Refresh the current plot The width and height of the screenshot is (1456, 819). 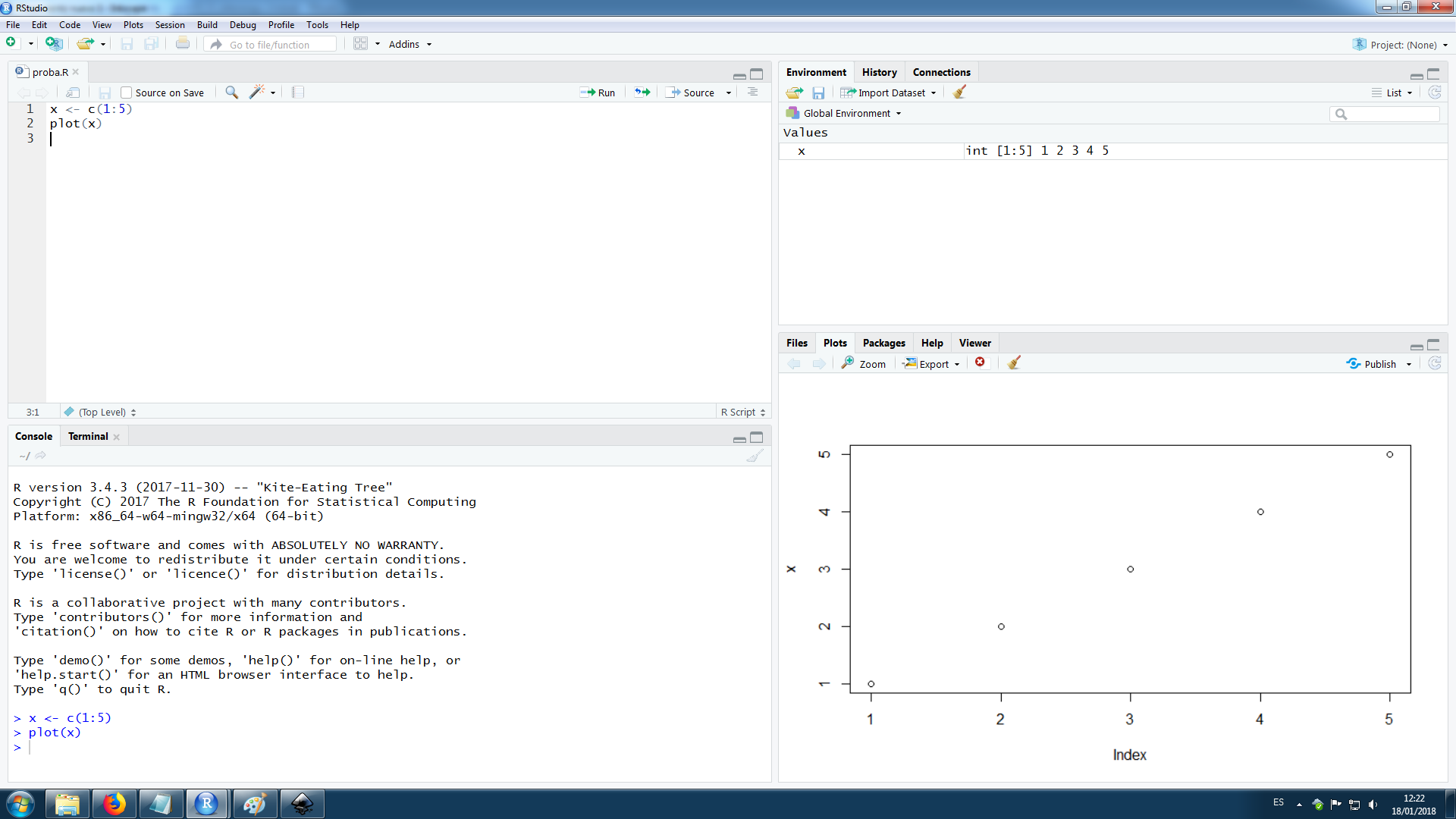(1434, 363)
